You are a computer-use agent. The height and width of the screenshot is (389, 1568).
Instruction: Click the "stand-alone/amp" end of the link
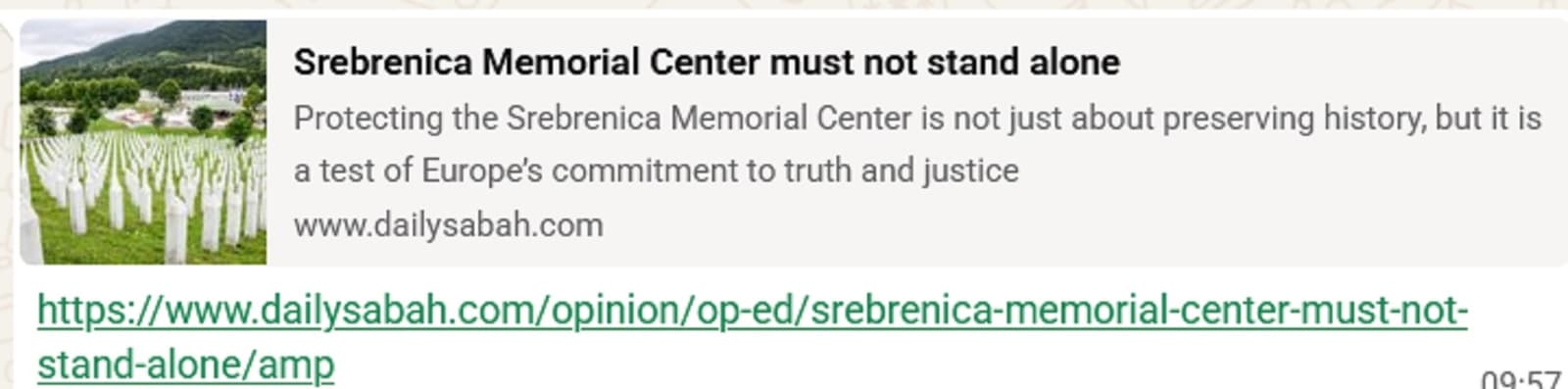coord(186,365)
